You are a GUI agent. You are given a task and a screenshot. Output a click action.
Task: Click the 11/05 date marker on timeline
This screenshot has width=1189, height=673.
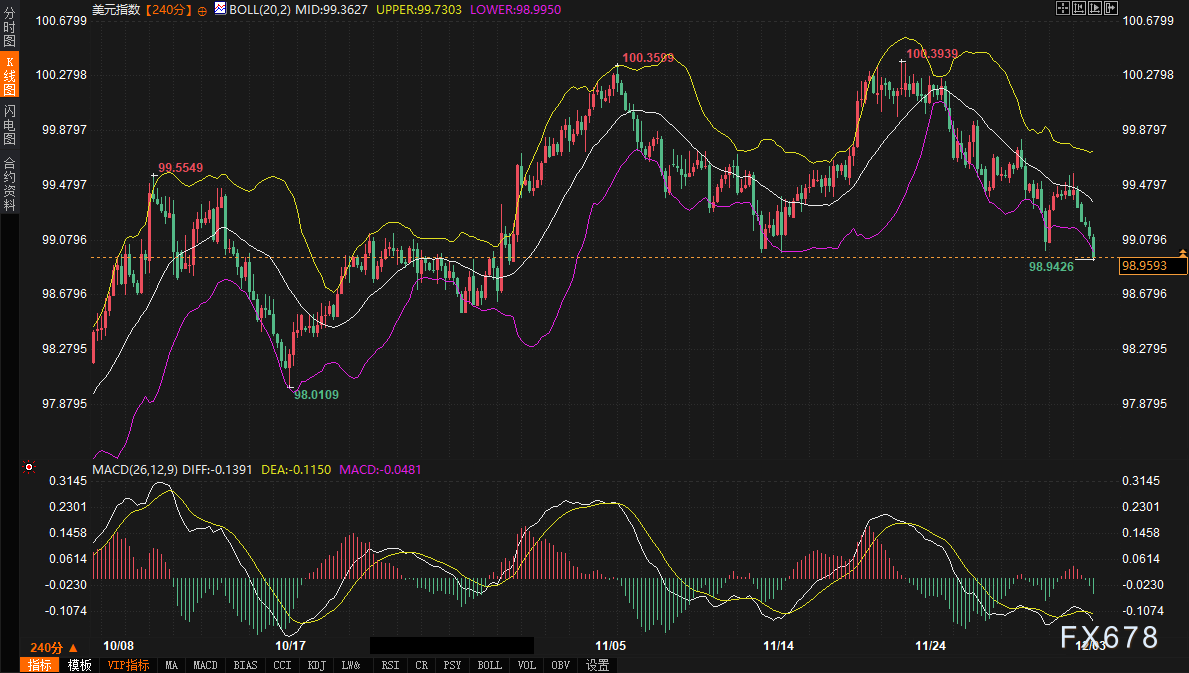609,646
